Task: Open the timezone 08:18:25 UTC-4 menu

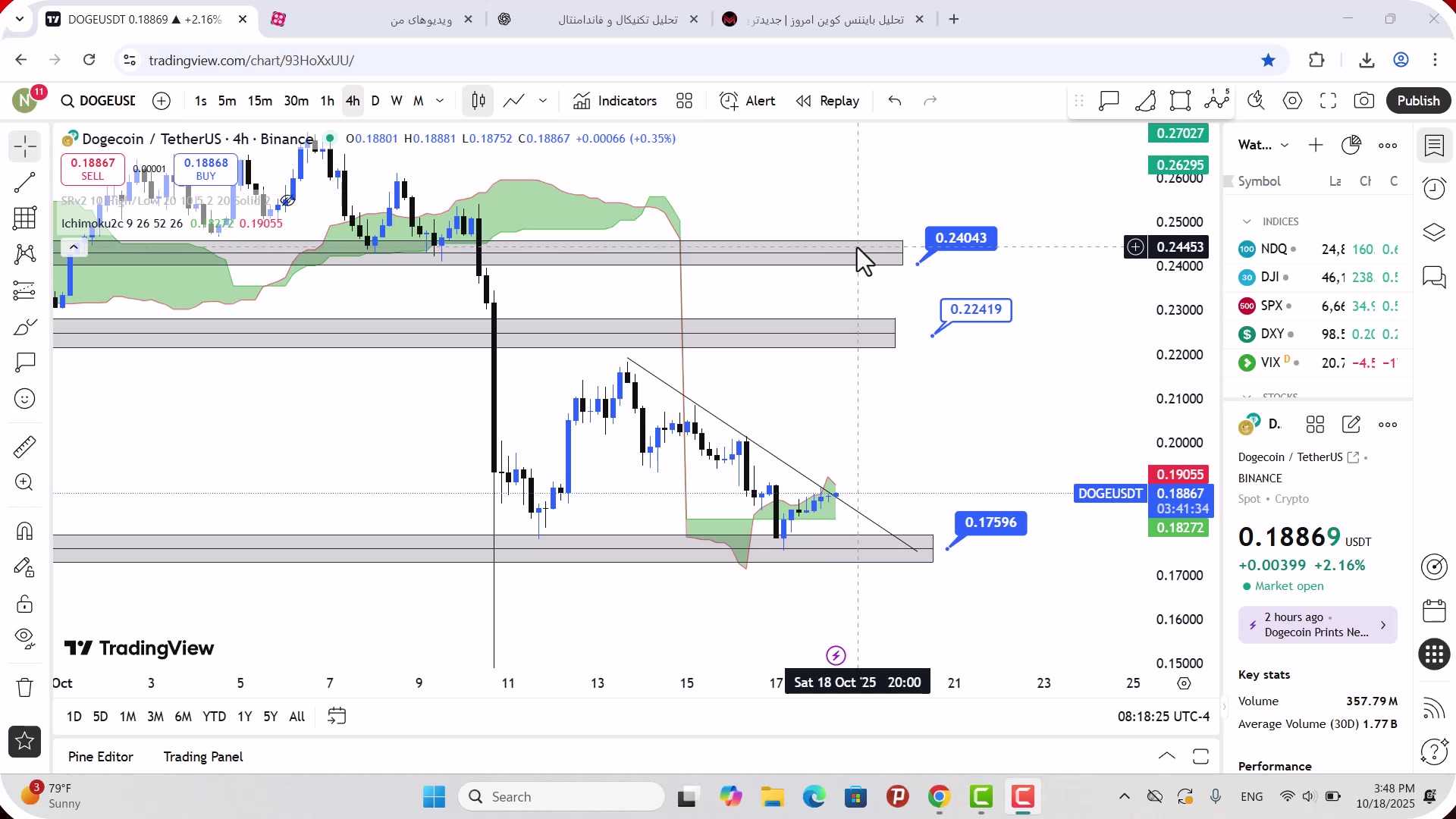Action: [1163, 717]
